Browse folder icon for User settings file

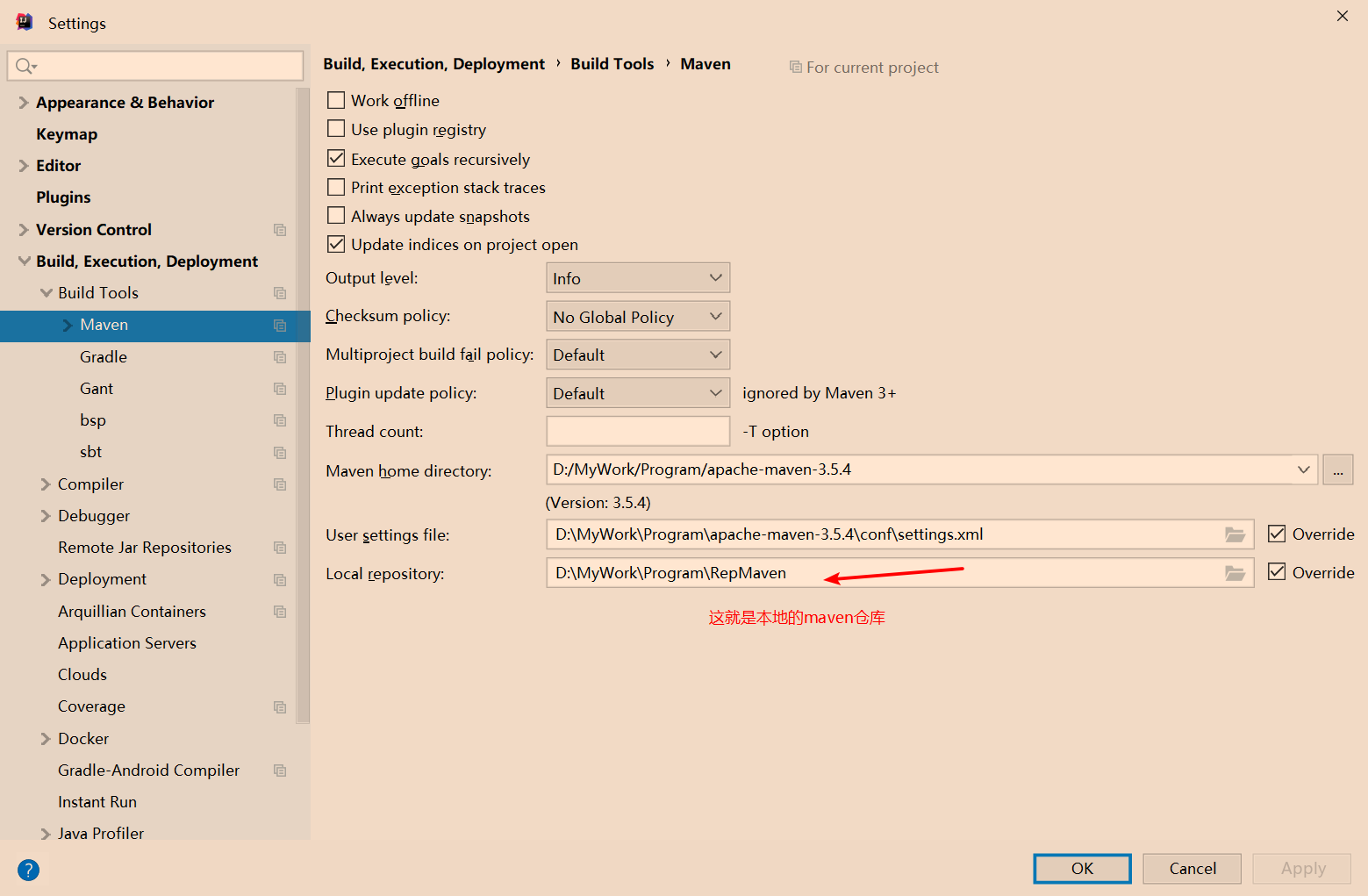point(1235,534)
